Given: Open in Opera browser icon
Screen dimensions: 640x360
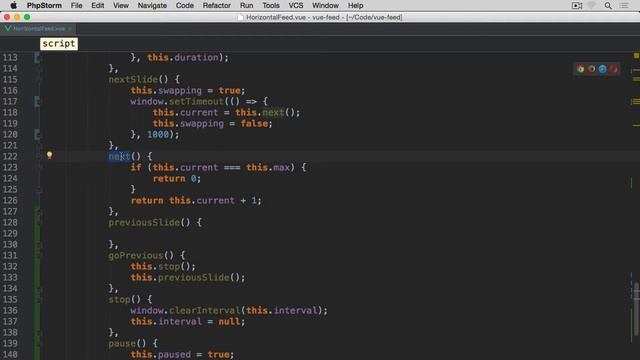Looking at the screenshot, I should [613, 69].
